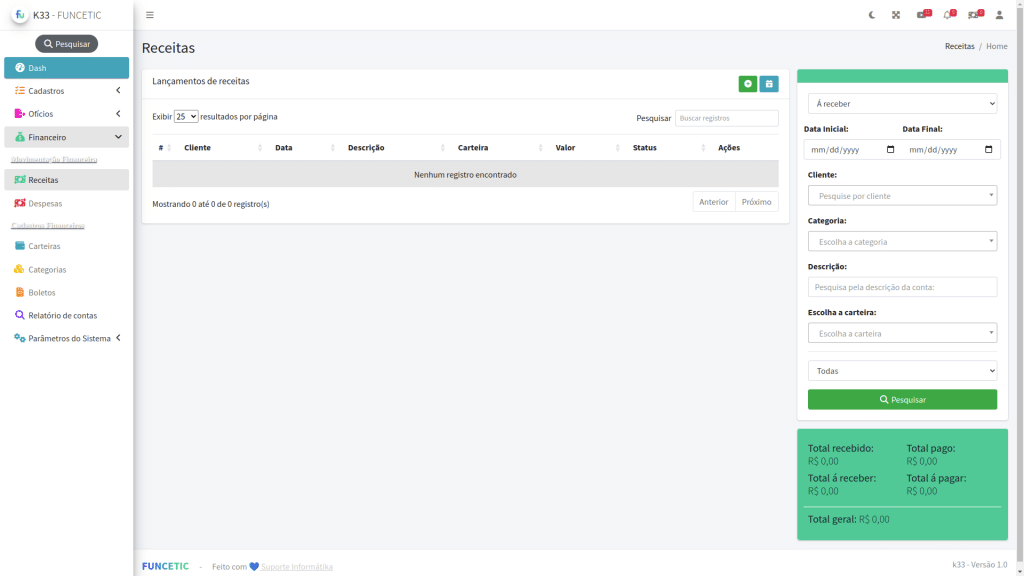Image resolution: width=1024 pixels, height=576 pixels.
Task: Open the À receber status dropdown
Action: [903, 104]
